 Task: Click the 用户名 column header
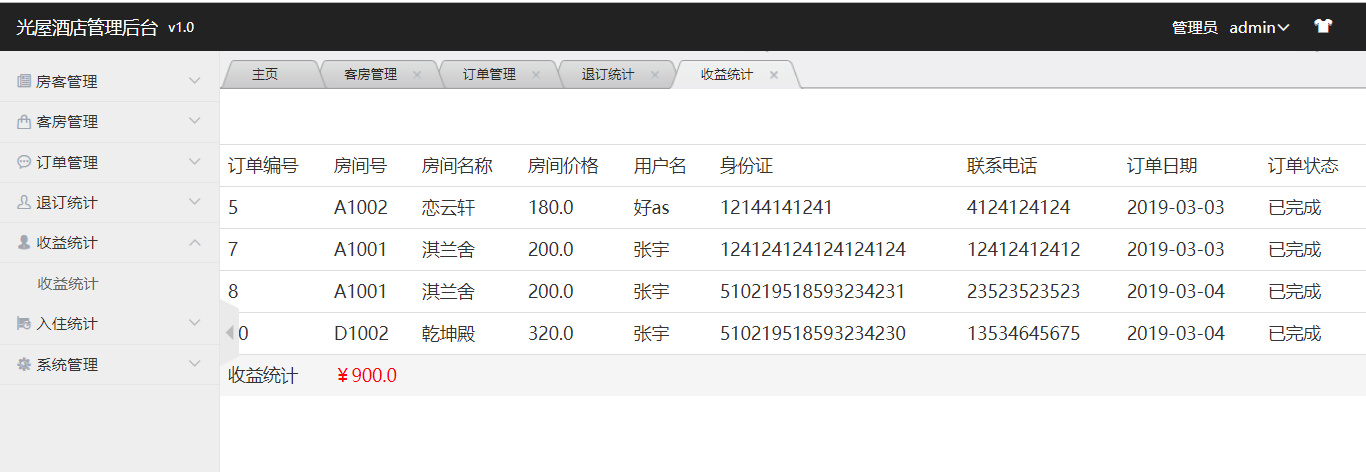[x=660, y=166]
